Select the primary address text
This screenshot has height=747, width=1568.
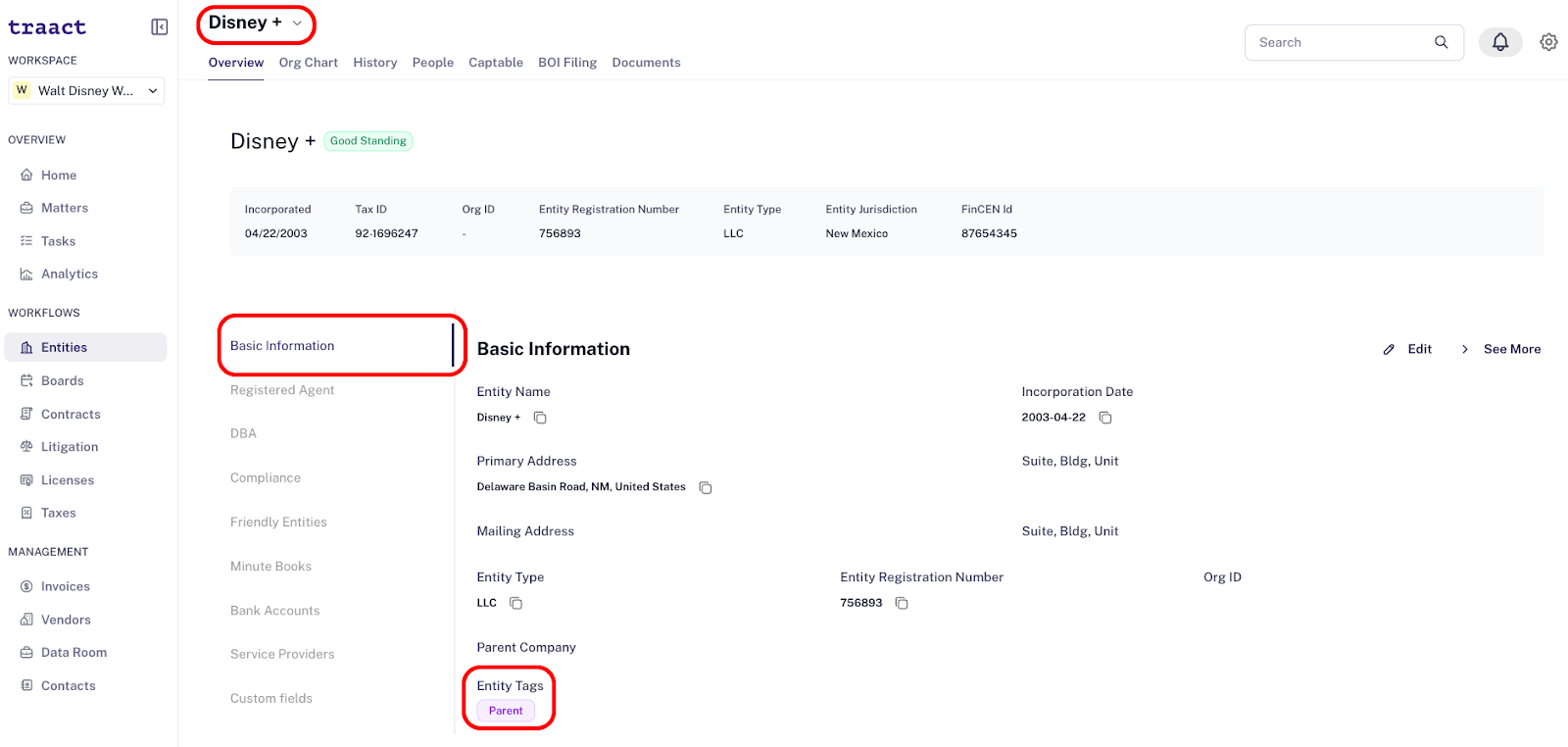pos(581,487)
